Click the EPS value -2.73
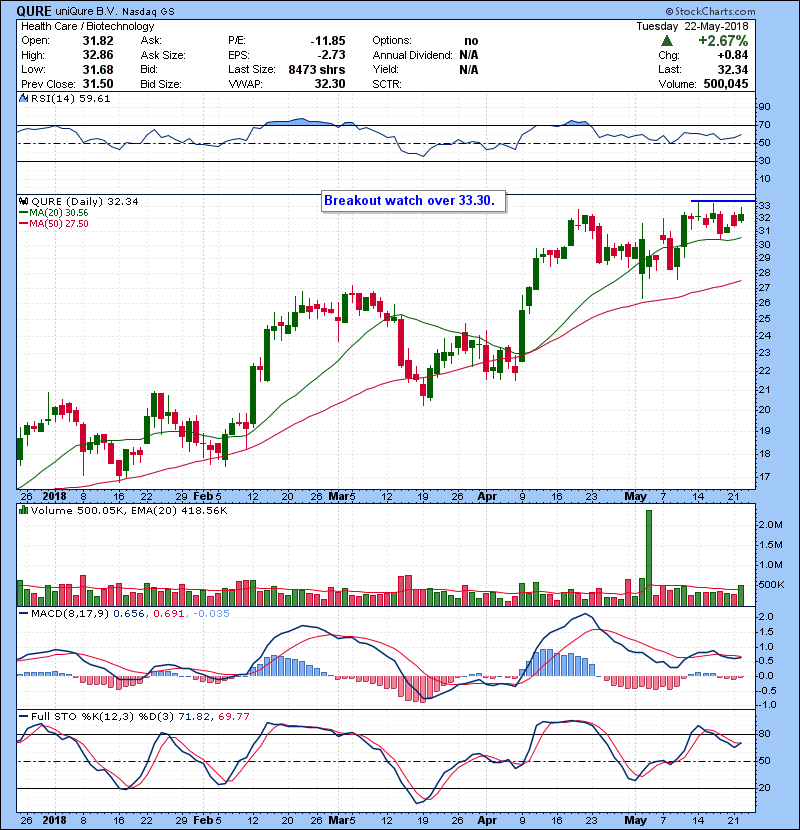This screenshot has width=800, height=830. (x=331, y=55)
